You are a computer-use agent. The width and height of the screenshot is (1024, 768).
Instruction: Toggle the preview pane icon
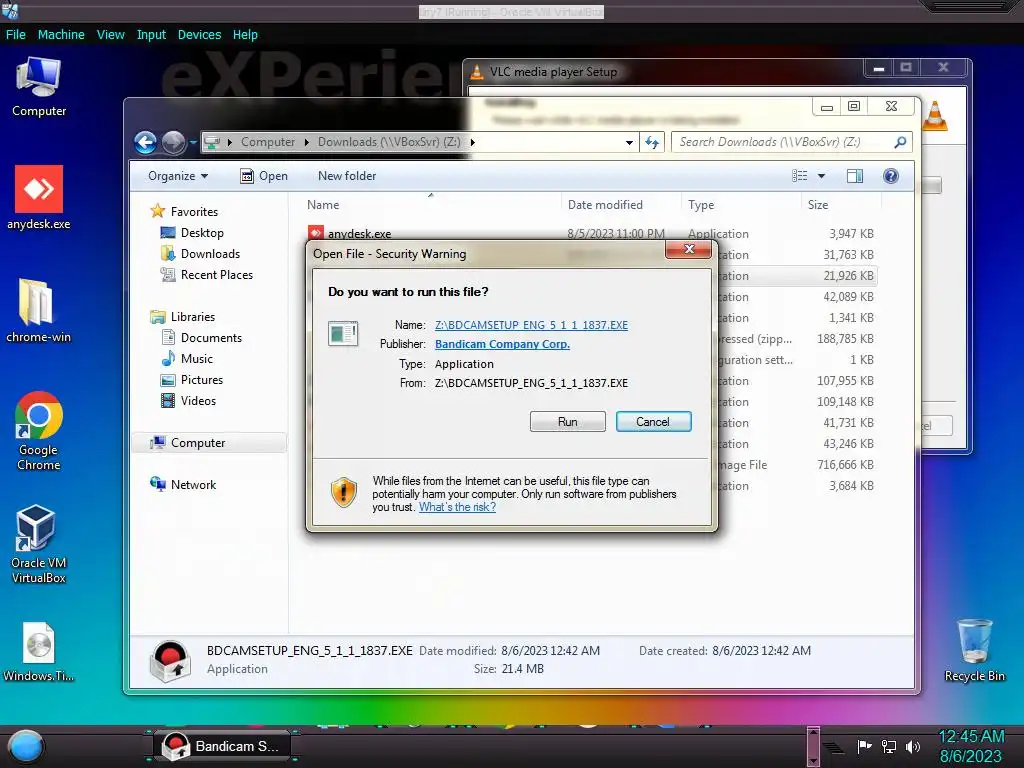[x=855, y=176]
